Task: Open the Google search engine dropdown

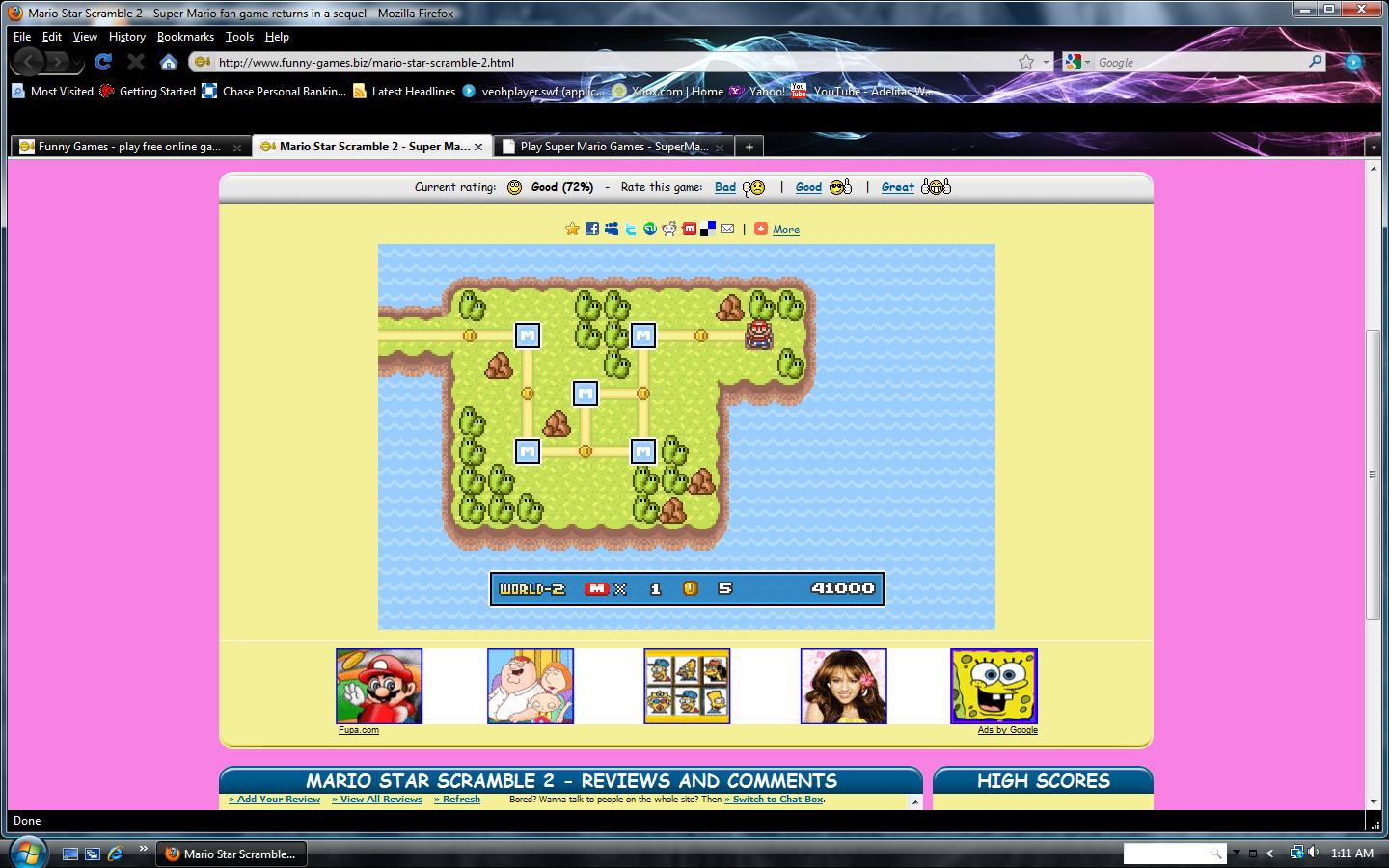Action: (x=1089, y=61)
